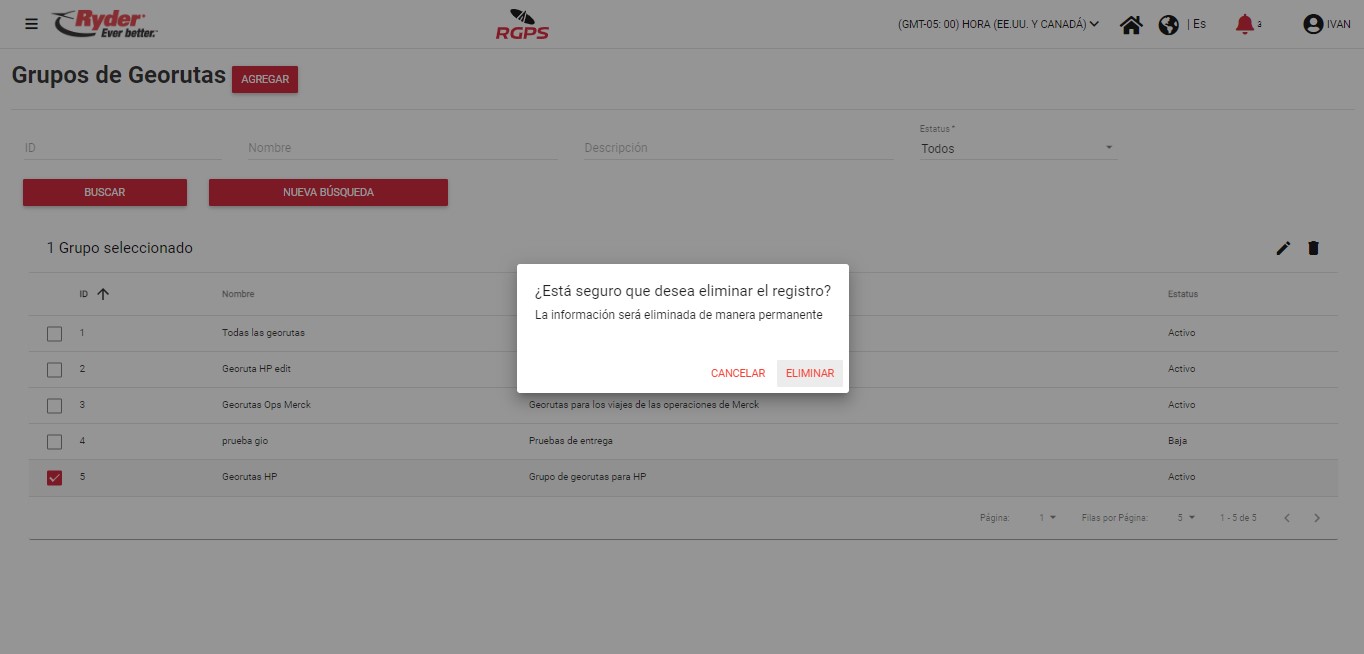Click the AGREGAR button
The height and width of the screenshot is (654, 1364).
[265, 80]
